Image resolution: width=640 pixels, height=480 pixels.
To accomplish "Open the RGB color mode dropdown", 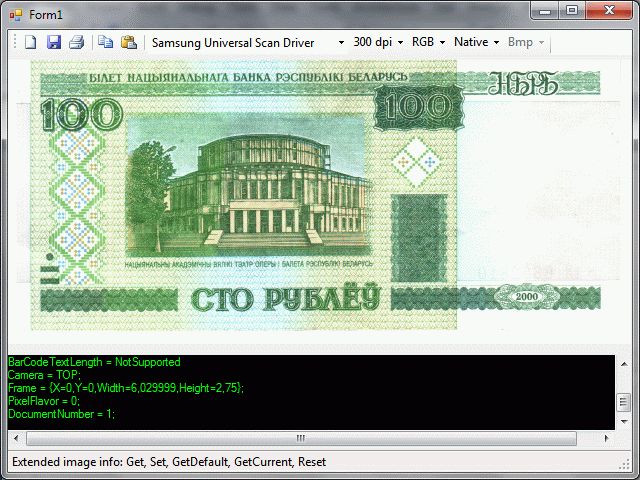I will click(x=428, y=42).
